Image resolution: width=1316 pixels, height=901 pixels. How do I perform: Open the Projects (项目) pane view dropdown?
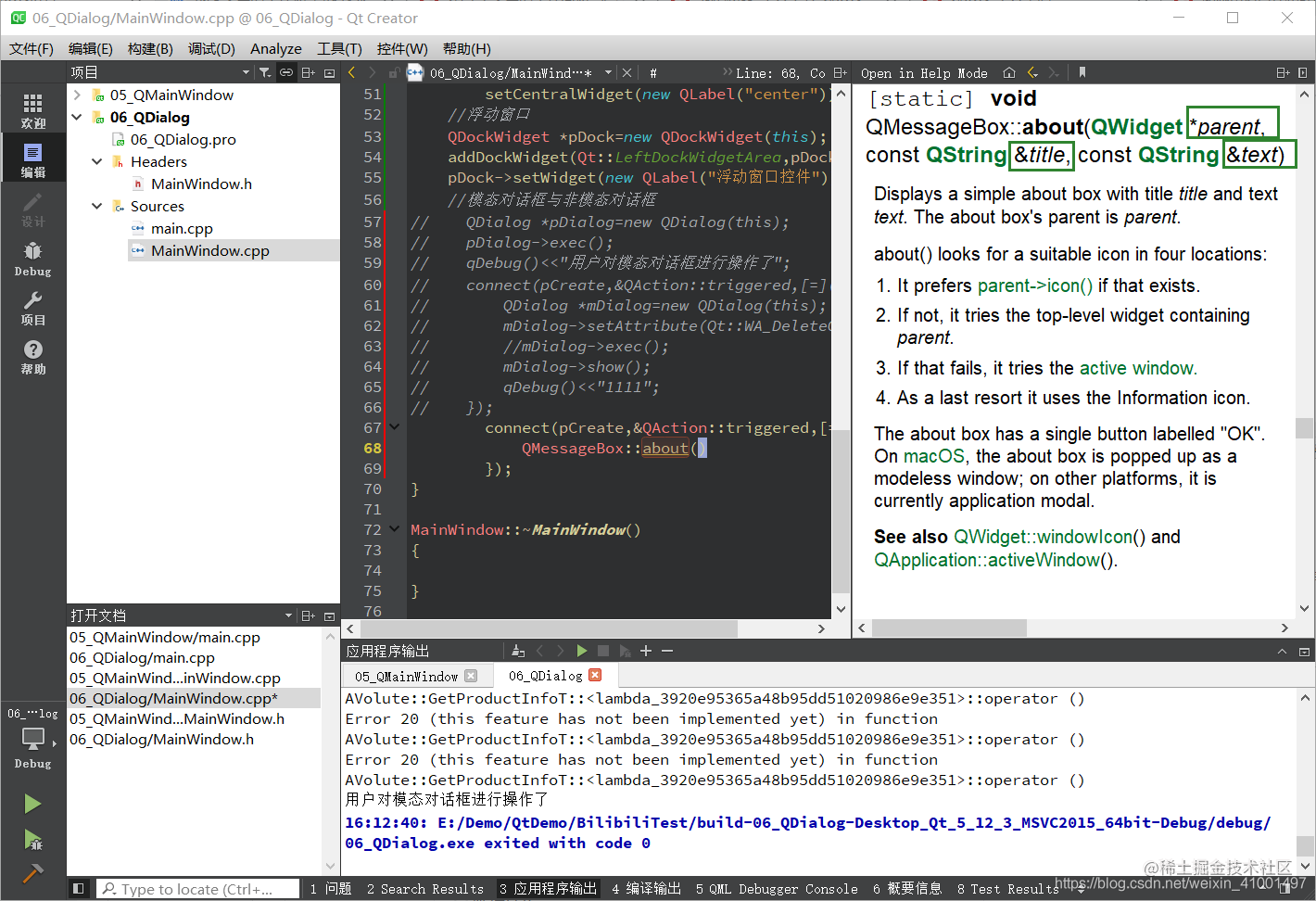pyautogui.click(x=246, y=72)
